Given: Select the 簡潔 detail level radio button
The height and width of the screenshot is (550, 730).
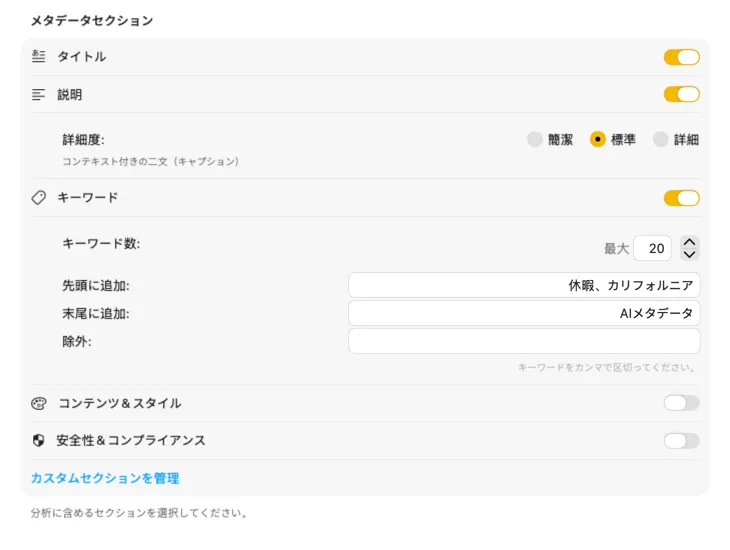Looking at the screenshot, I should click(x=534, y=139).
